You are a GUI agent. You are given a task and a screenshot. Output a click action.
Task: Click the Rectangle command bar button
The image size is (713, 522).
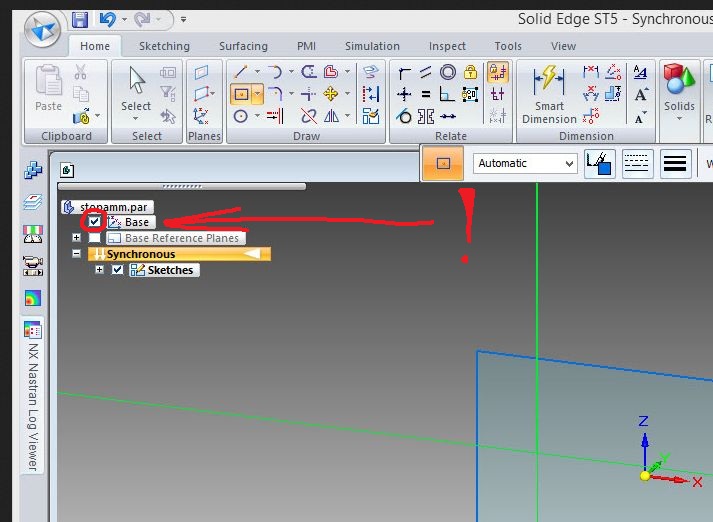coord(443,163)
